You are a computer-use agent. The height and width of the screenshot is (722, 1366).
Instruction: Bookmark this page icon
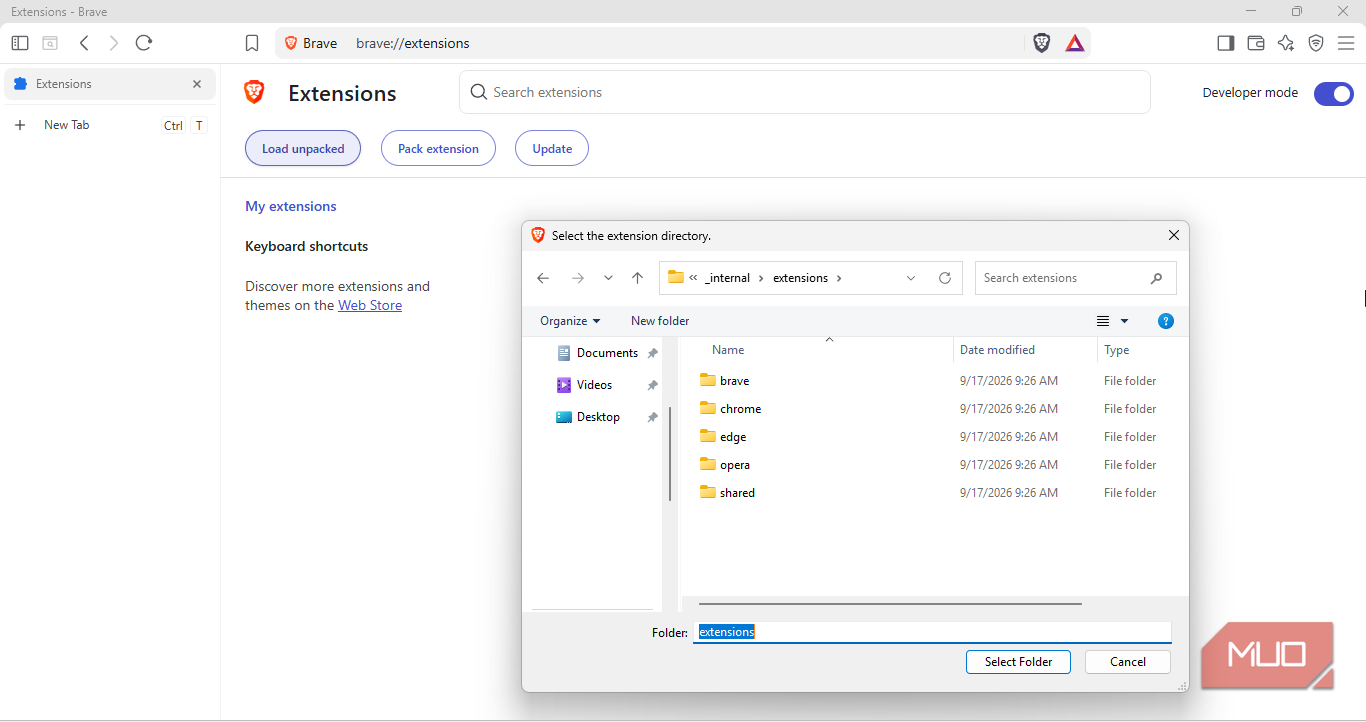252,43
